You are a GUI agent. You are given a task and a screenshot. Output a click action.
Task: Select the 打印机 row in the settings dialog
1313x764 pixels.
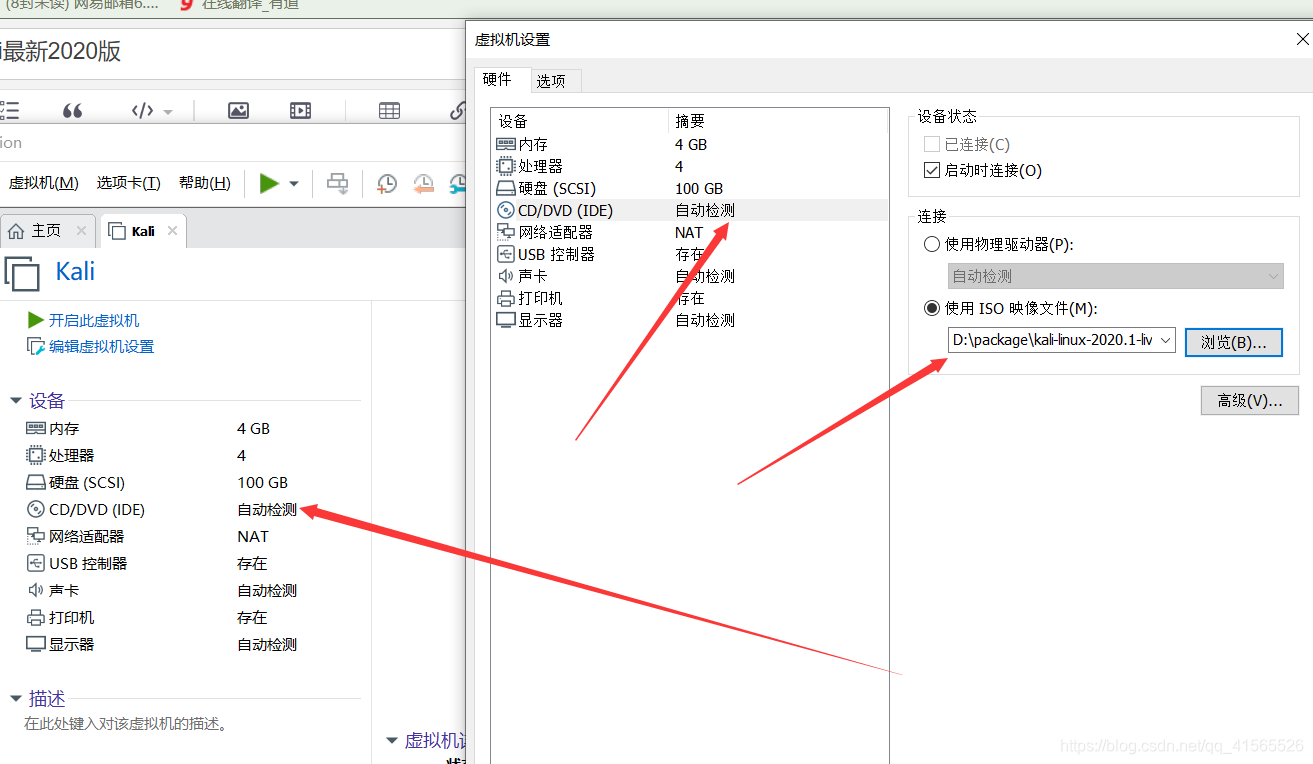(x=690, y=298)
